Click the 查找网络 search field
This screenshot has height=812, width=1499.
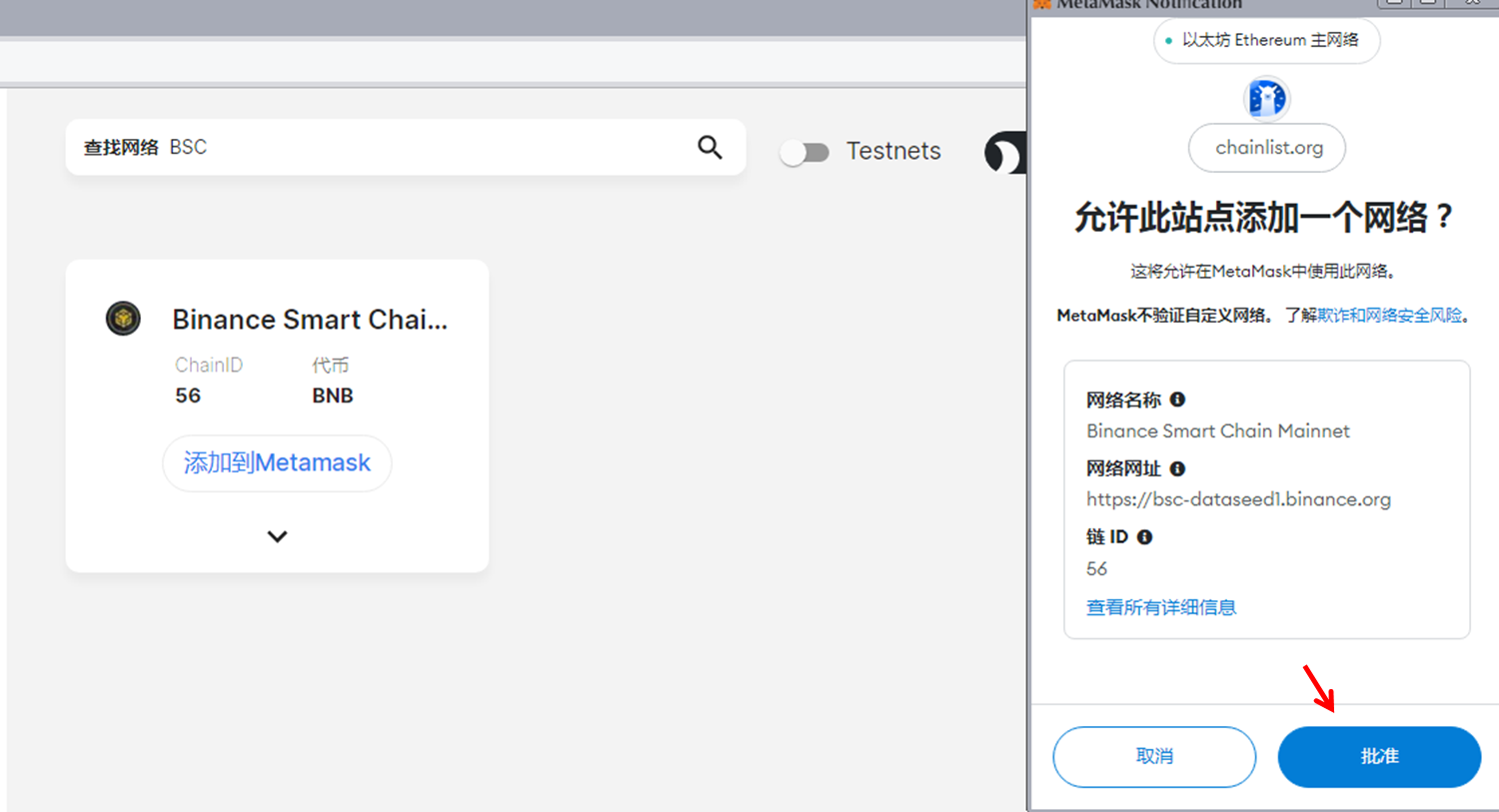[406, 148]
